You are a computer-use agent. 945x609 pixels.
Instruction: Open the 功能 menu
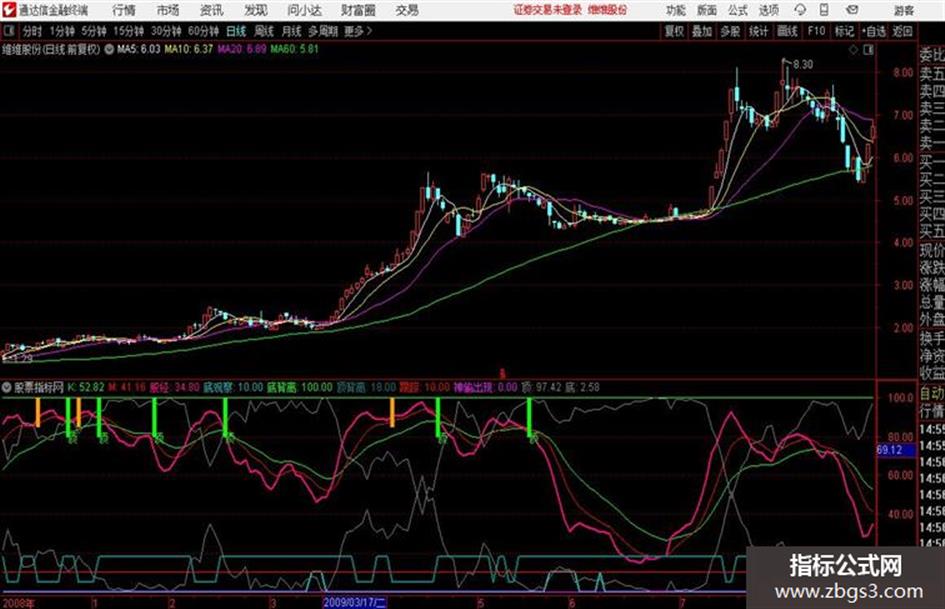676,10
